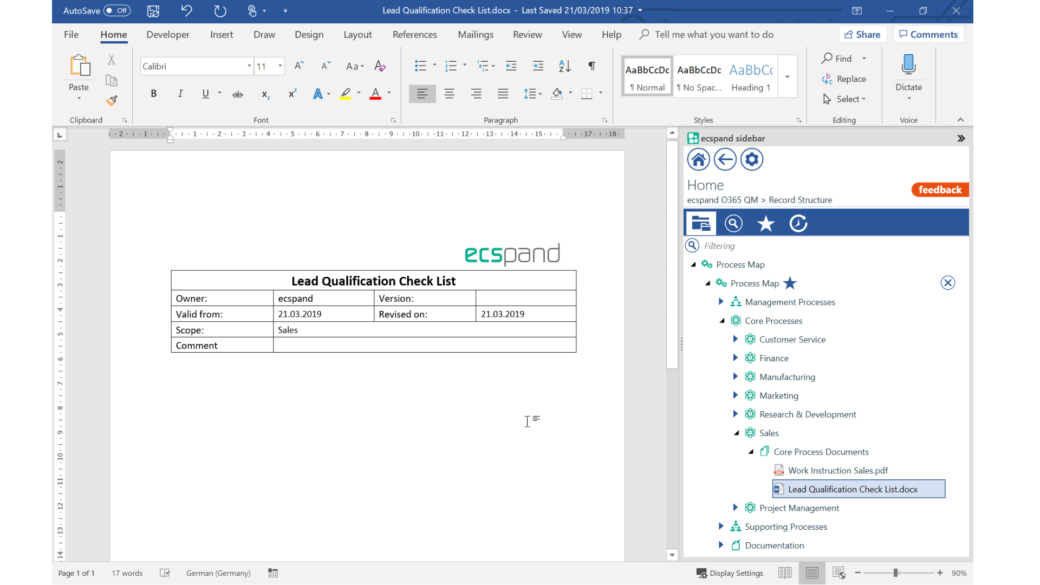Click the Find button
The height and width of the screenshot is (585, 1040).
pos(838,58)
